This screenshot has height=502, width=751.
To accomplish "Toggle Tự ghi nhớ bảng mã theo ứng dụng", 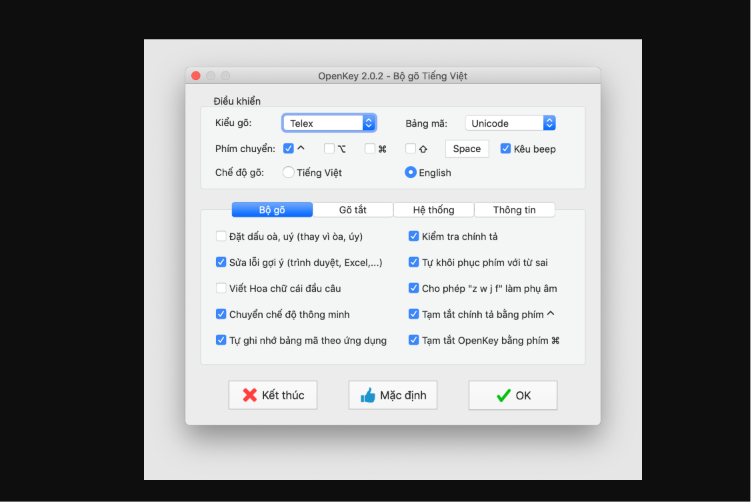I will [221, 340].
